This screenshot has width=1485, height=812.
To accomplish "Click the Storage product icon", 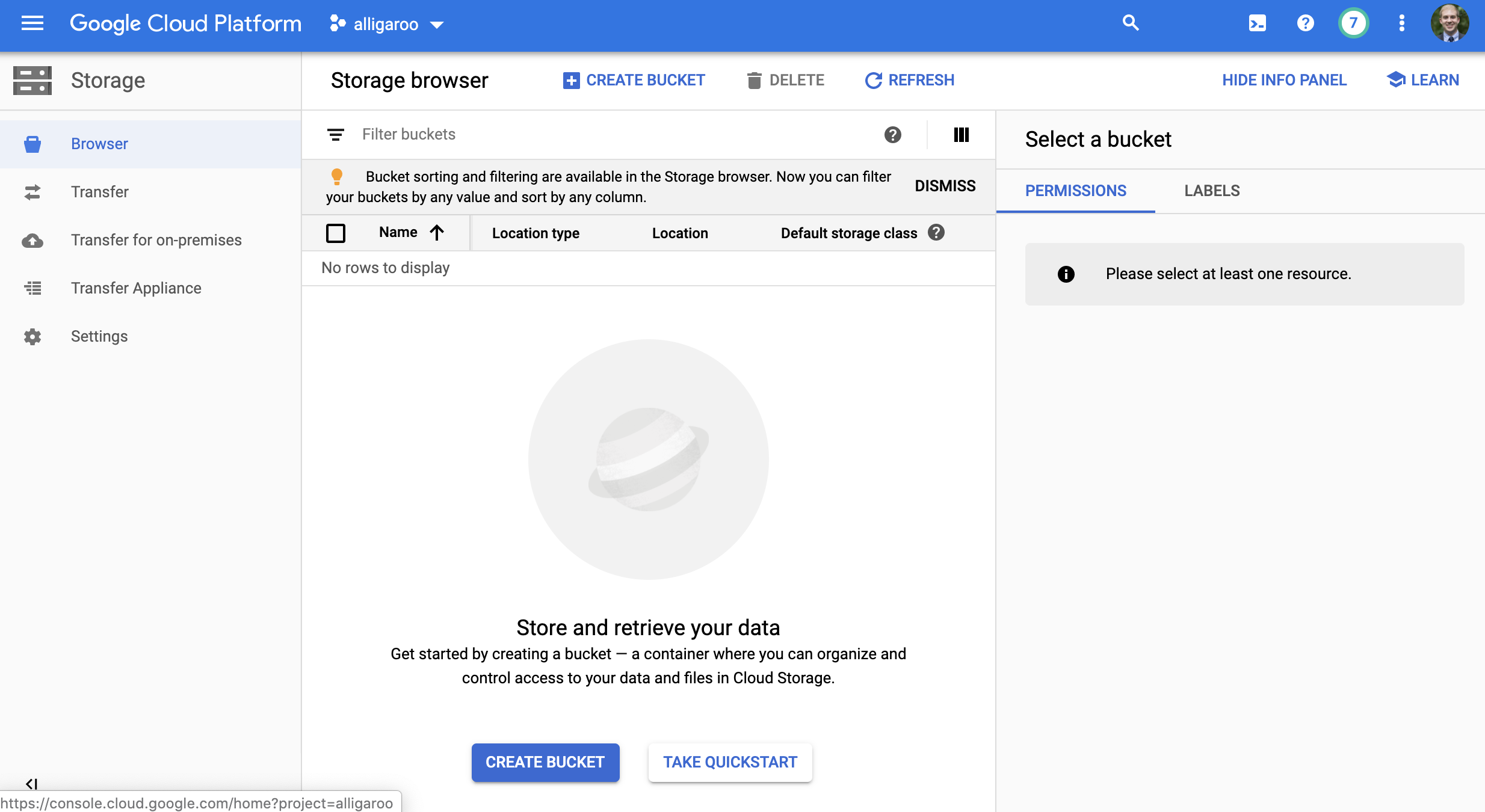I will tap(32, 80).
